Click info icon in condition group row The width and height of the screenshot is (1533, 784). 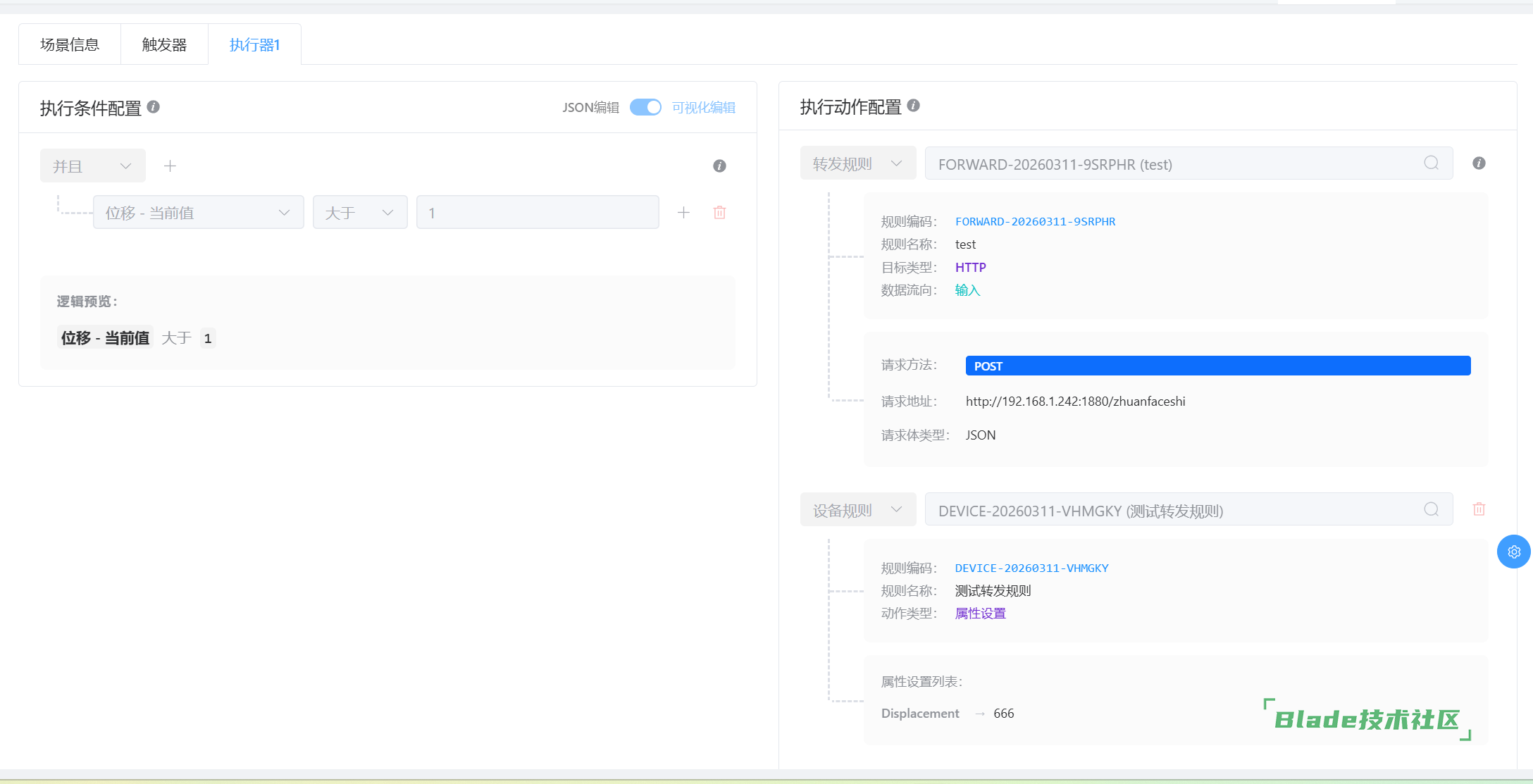pos(719,166)
